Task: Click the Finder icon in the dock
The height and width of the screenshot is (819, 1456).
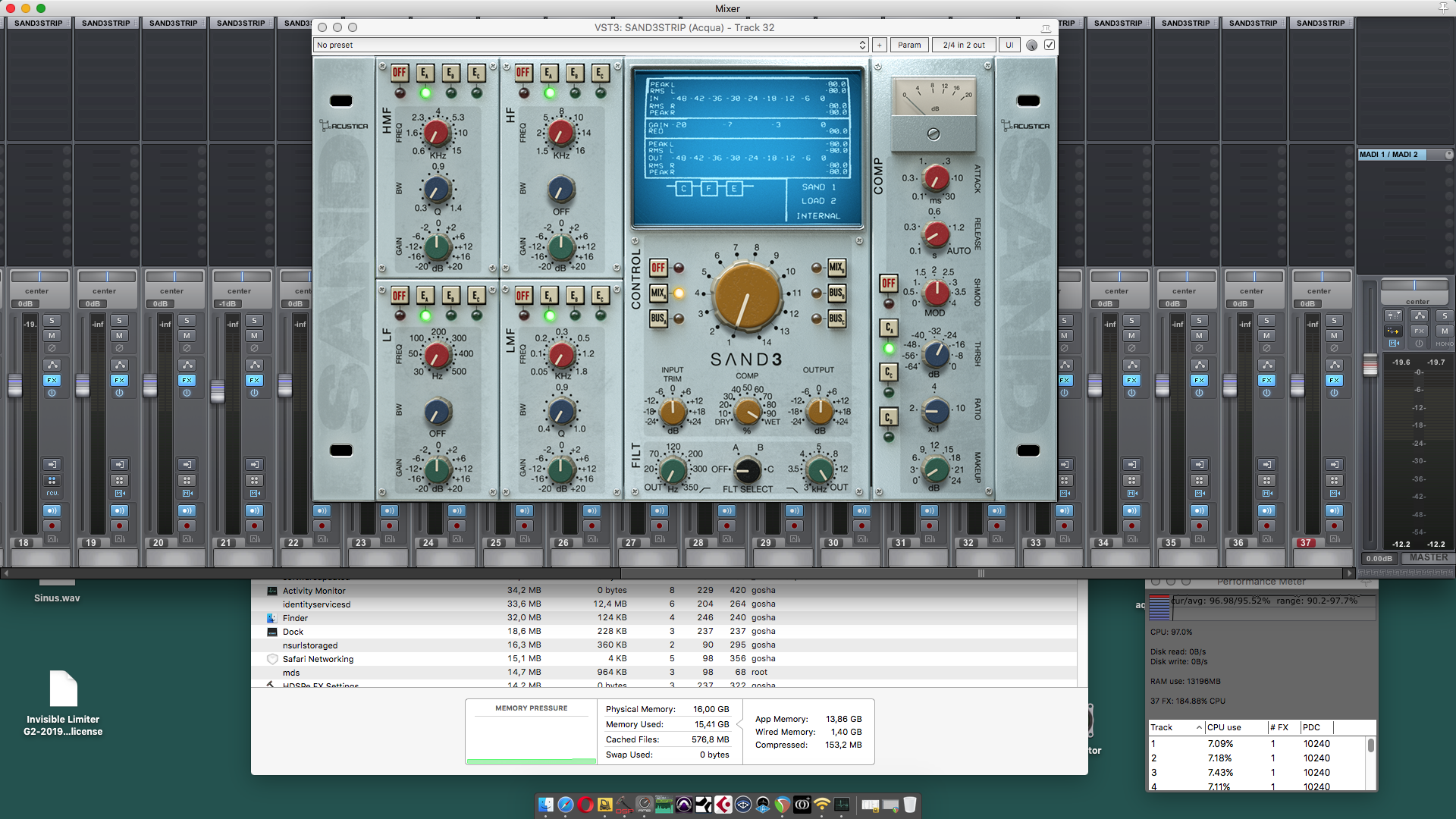Action: 545,805
